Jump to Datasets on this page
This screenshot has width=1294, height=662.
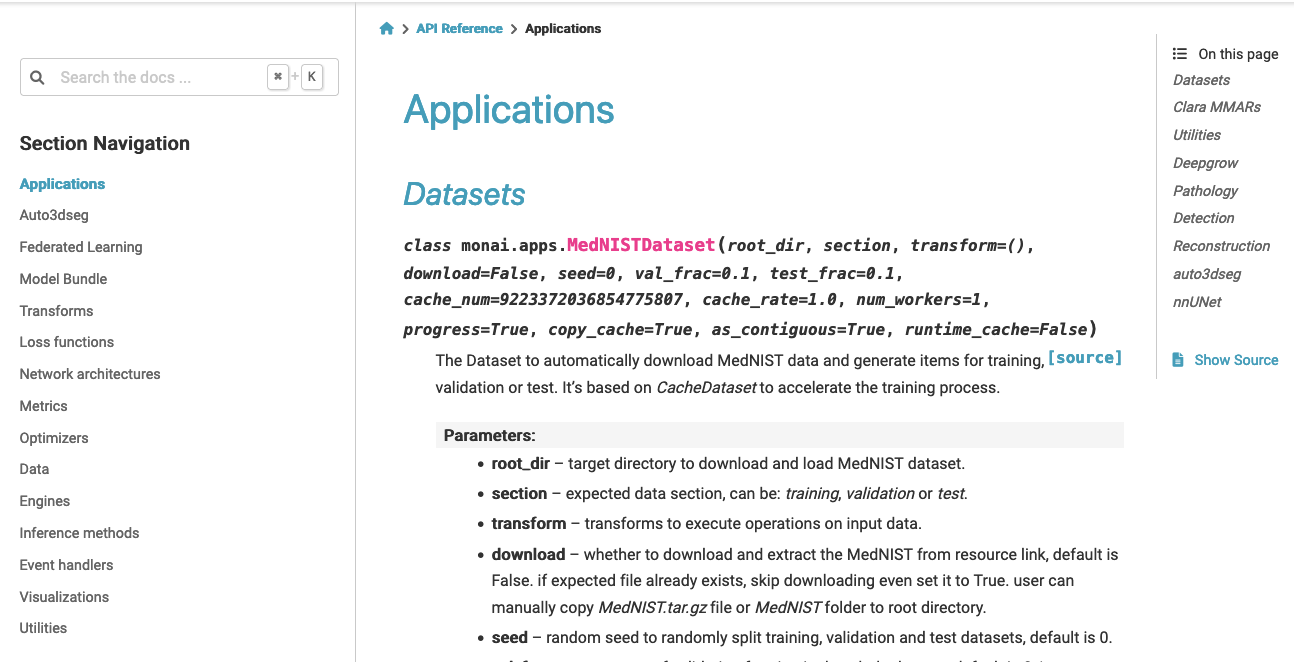[1200, 79]
